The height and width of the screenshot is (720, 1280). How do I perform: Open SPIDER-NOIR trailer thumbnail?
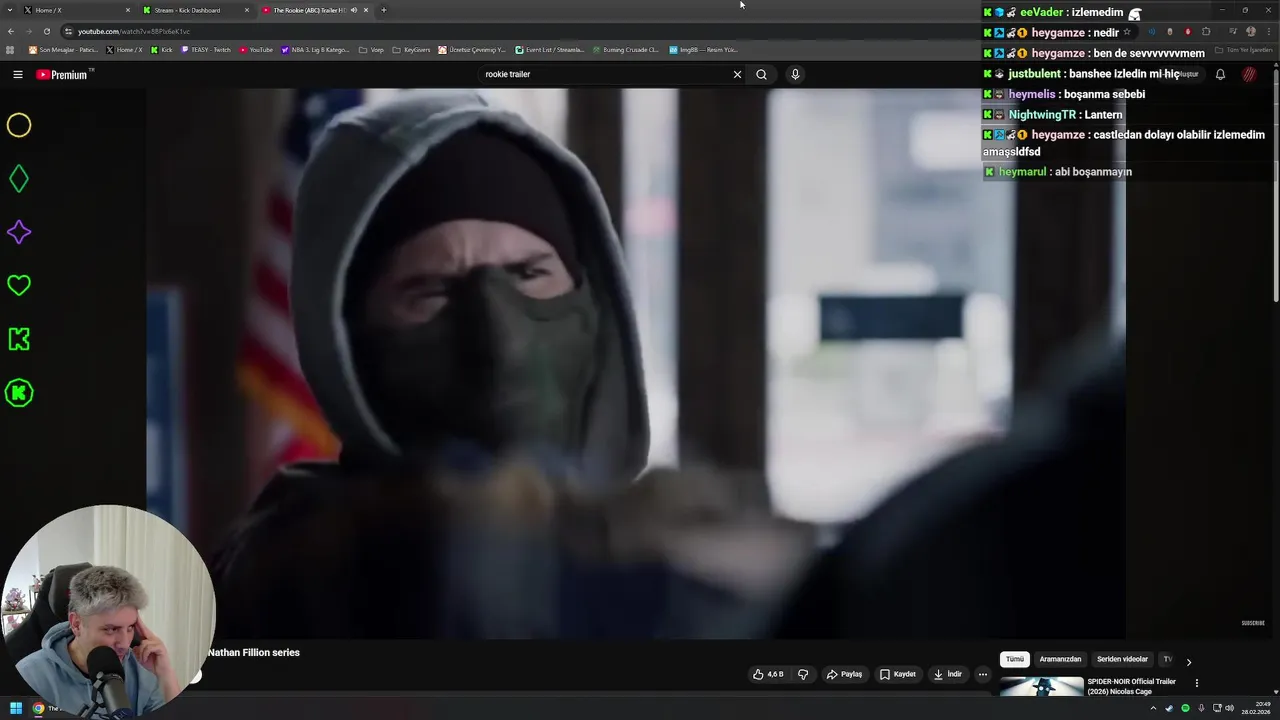click(1041, 687)
